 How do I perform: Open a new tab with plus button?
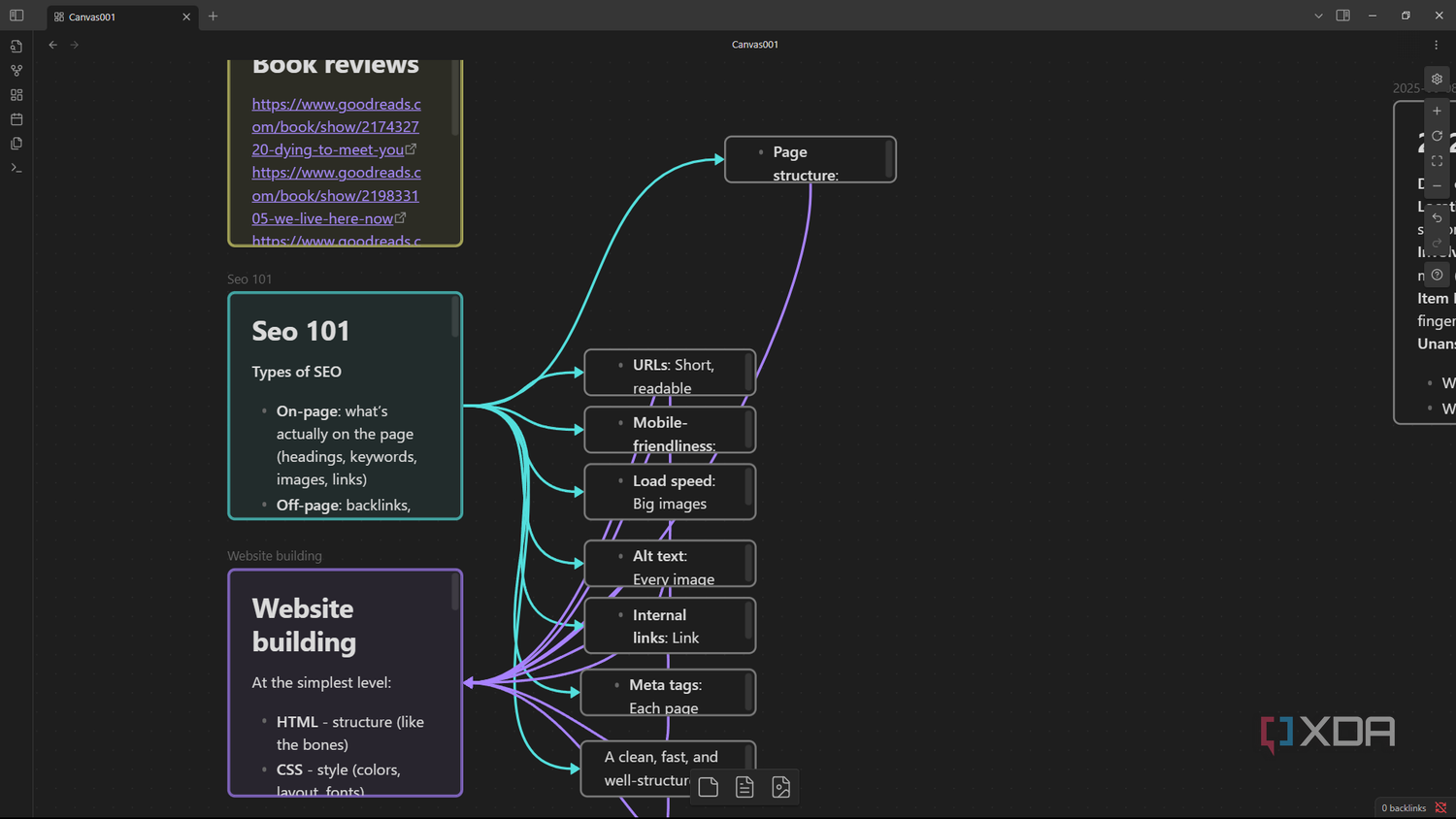(213, 16)
